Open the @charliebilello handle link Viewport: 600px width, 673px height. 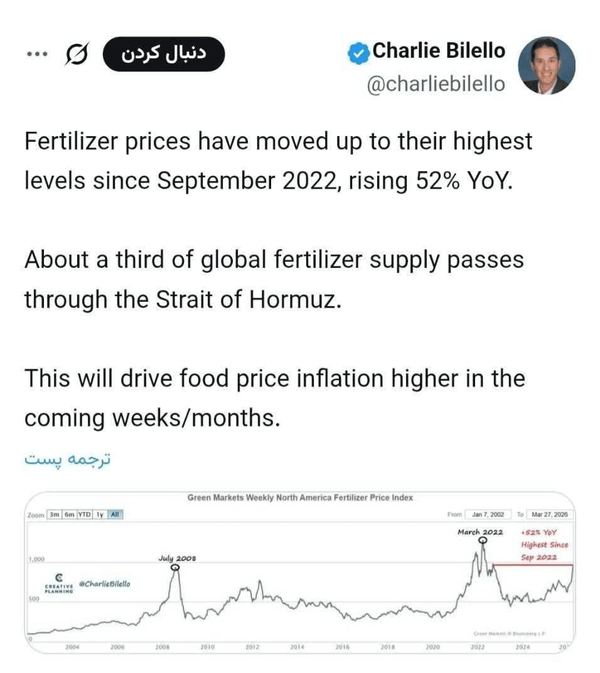436,83
